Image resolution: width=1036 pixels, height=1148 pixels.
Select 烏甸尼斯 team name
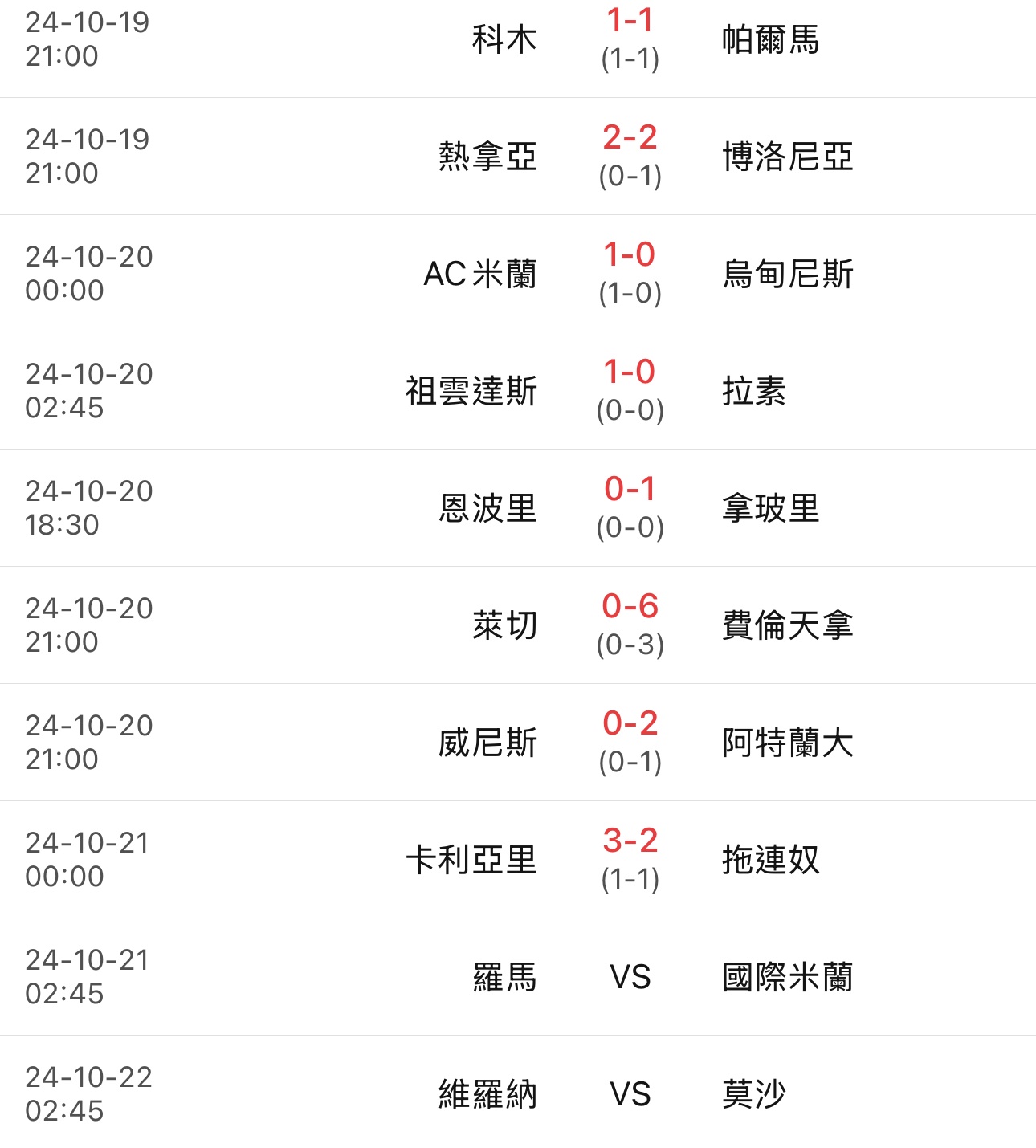[787, 274]
